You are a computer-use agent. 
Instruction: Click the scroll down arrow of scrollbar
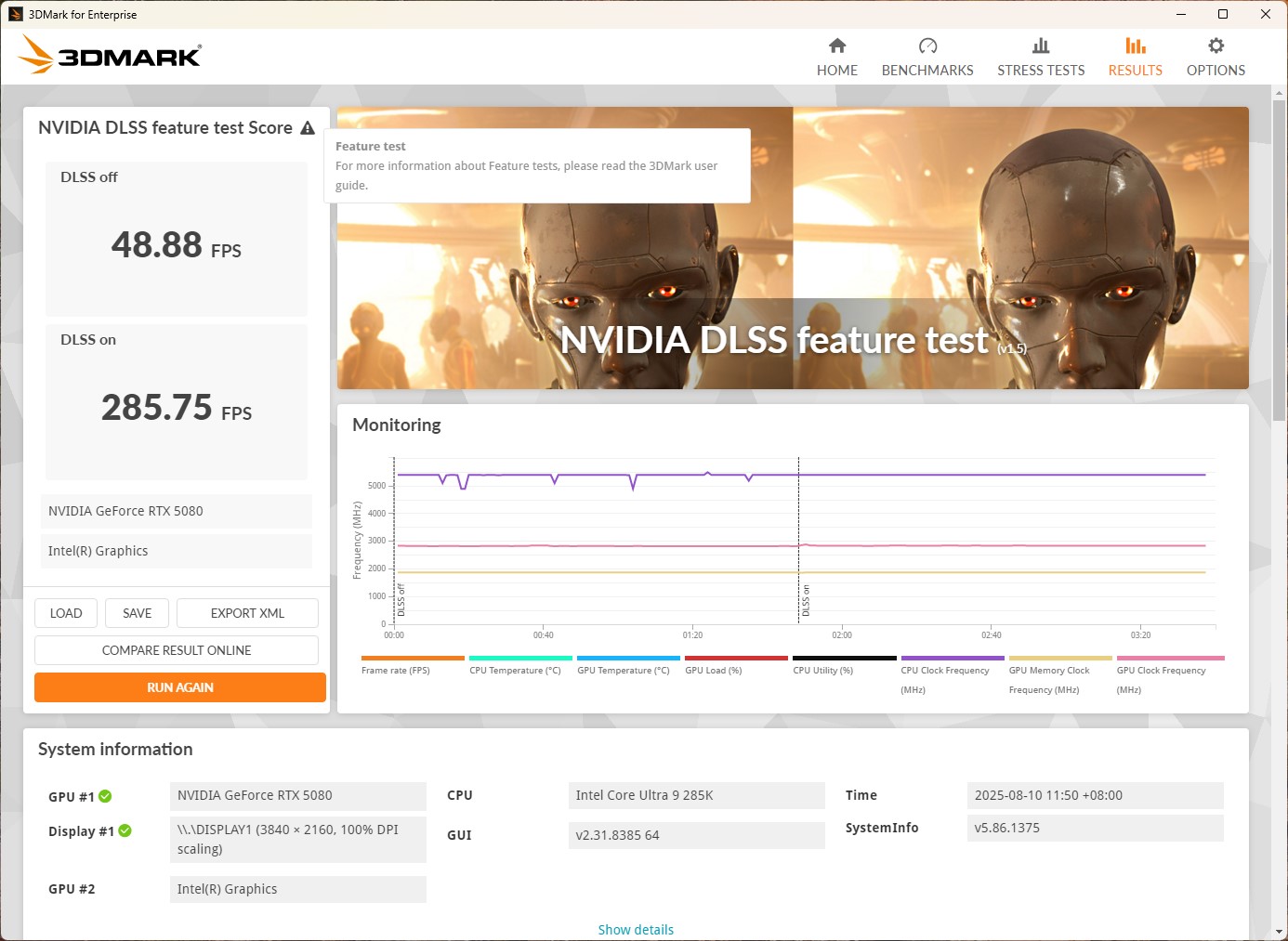pyautogui.click(x=1279, y=931)
